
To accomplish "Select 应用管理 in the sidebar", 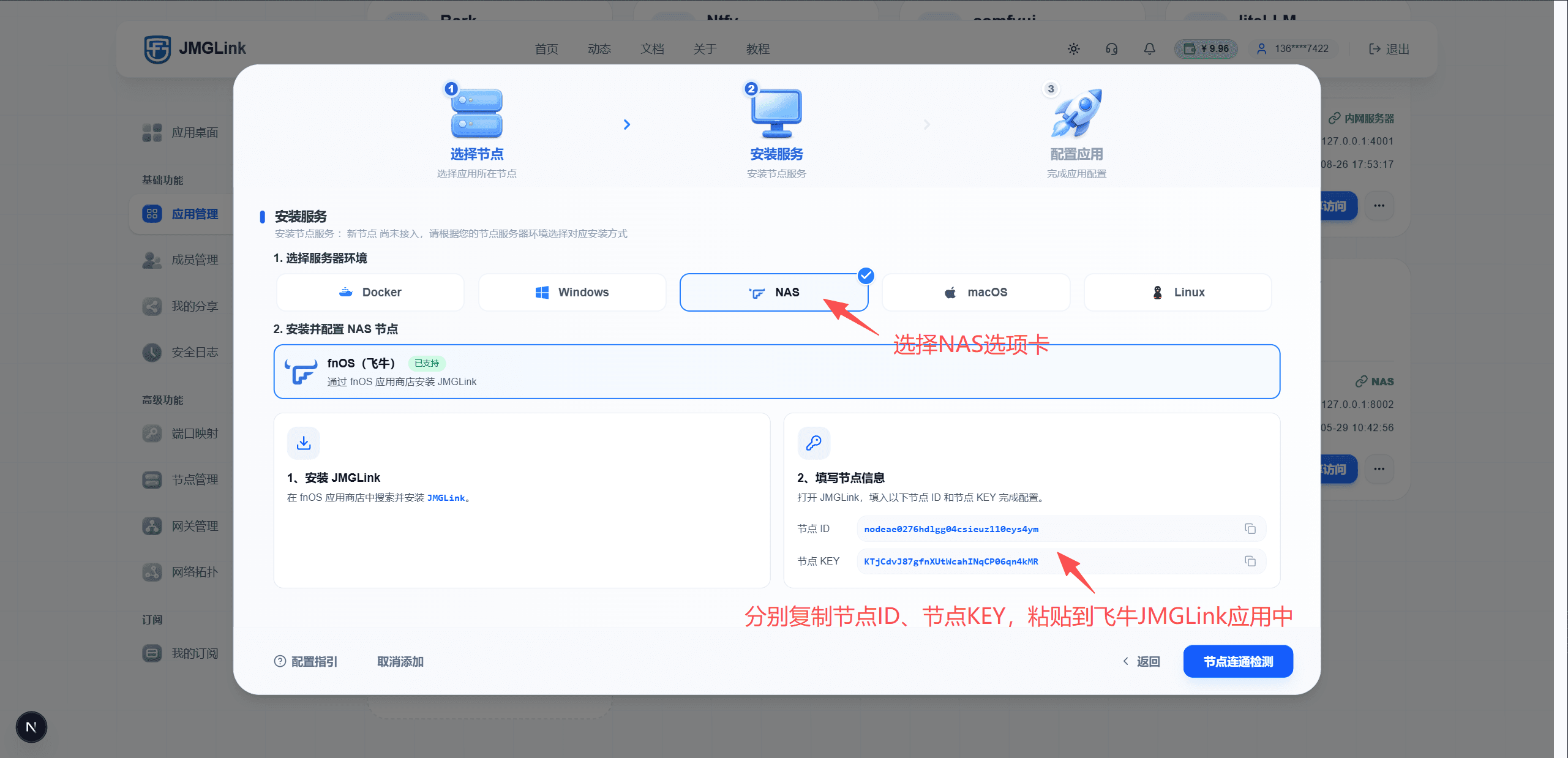I will tap(181, 214).
